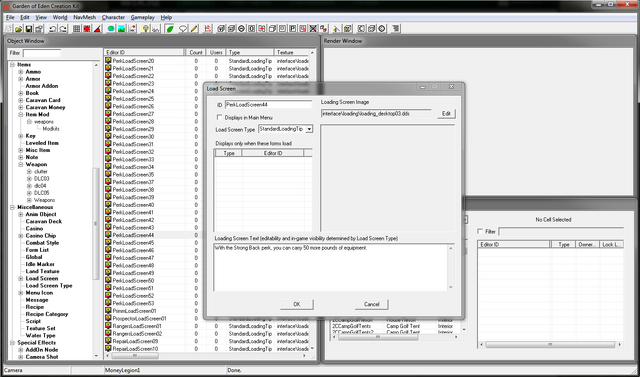Click the undo arrow toolbar icon
This screenshot has width=640, height=377.
pyautogui.click(x=53, y=29)
